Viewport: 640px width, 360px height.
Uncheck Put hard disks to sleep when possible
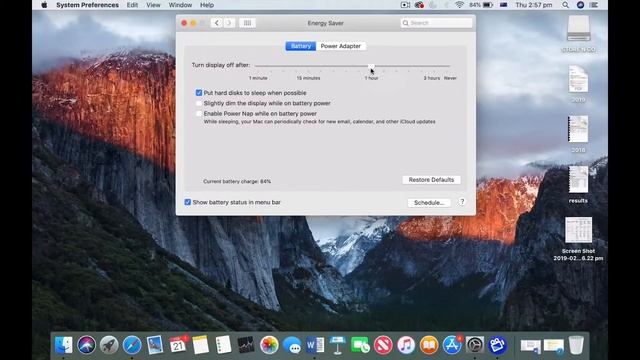(x=199, y=93)
